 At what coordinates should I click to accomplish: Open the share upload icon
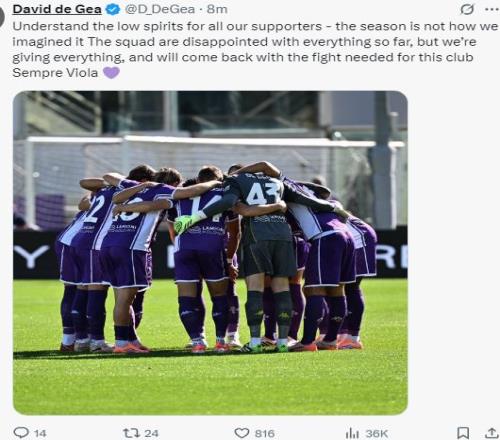pyautogui.click(x=491, y=433)
